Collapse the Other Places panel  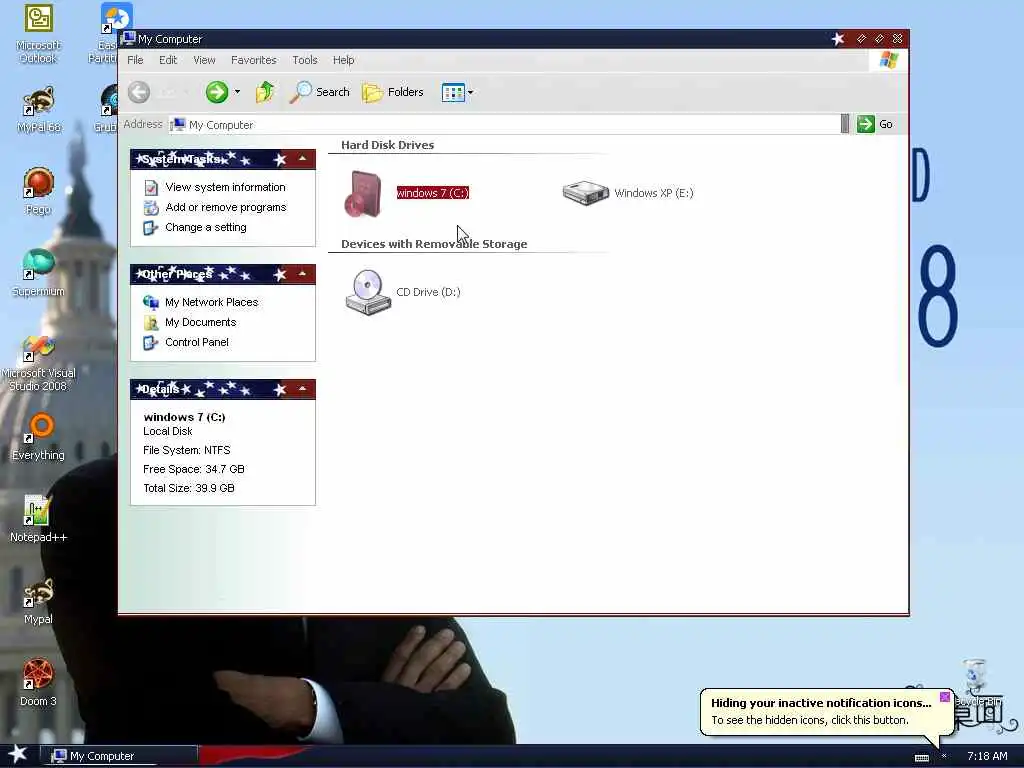tap(302, 274)
